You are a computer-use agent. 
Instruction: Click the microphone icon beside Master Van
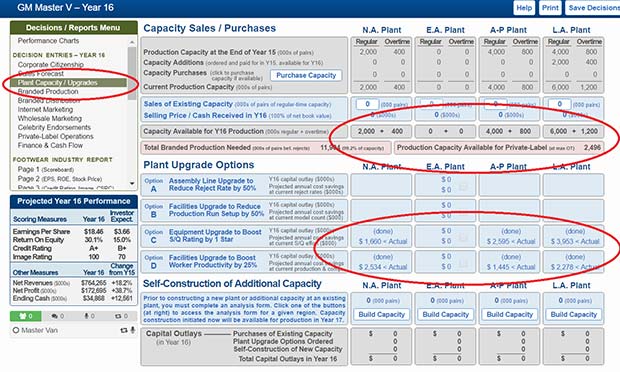click(x=132, y=330)
